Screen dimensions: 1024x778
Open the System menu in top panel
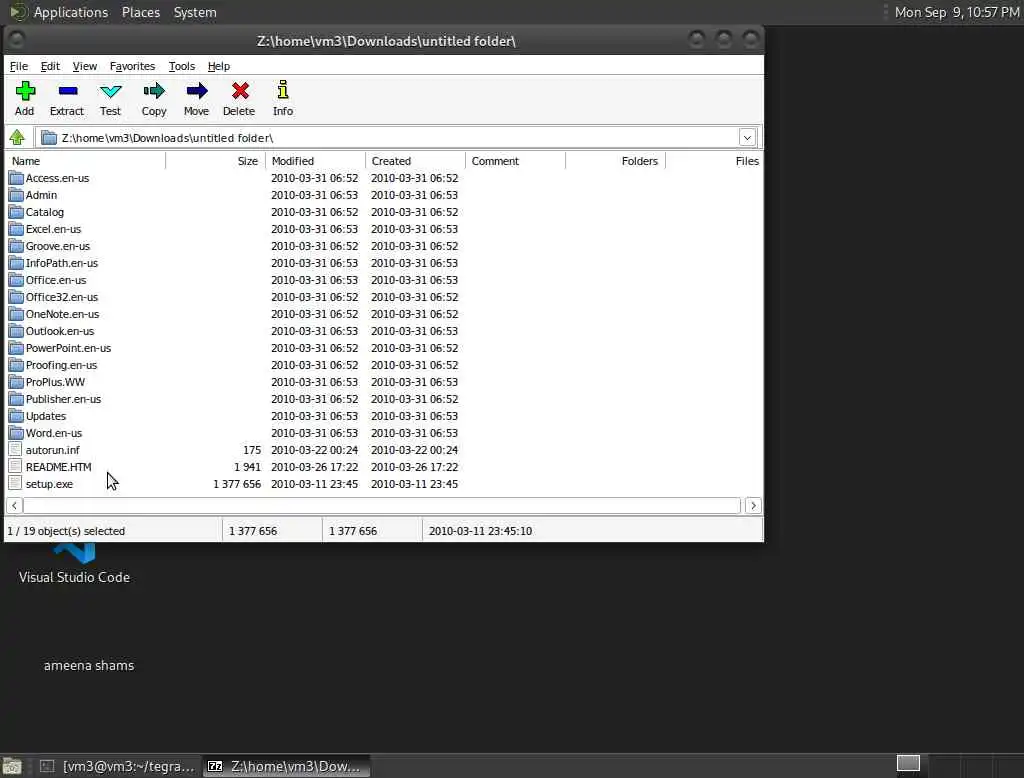click(195, 12)
